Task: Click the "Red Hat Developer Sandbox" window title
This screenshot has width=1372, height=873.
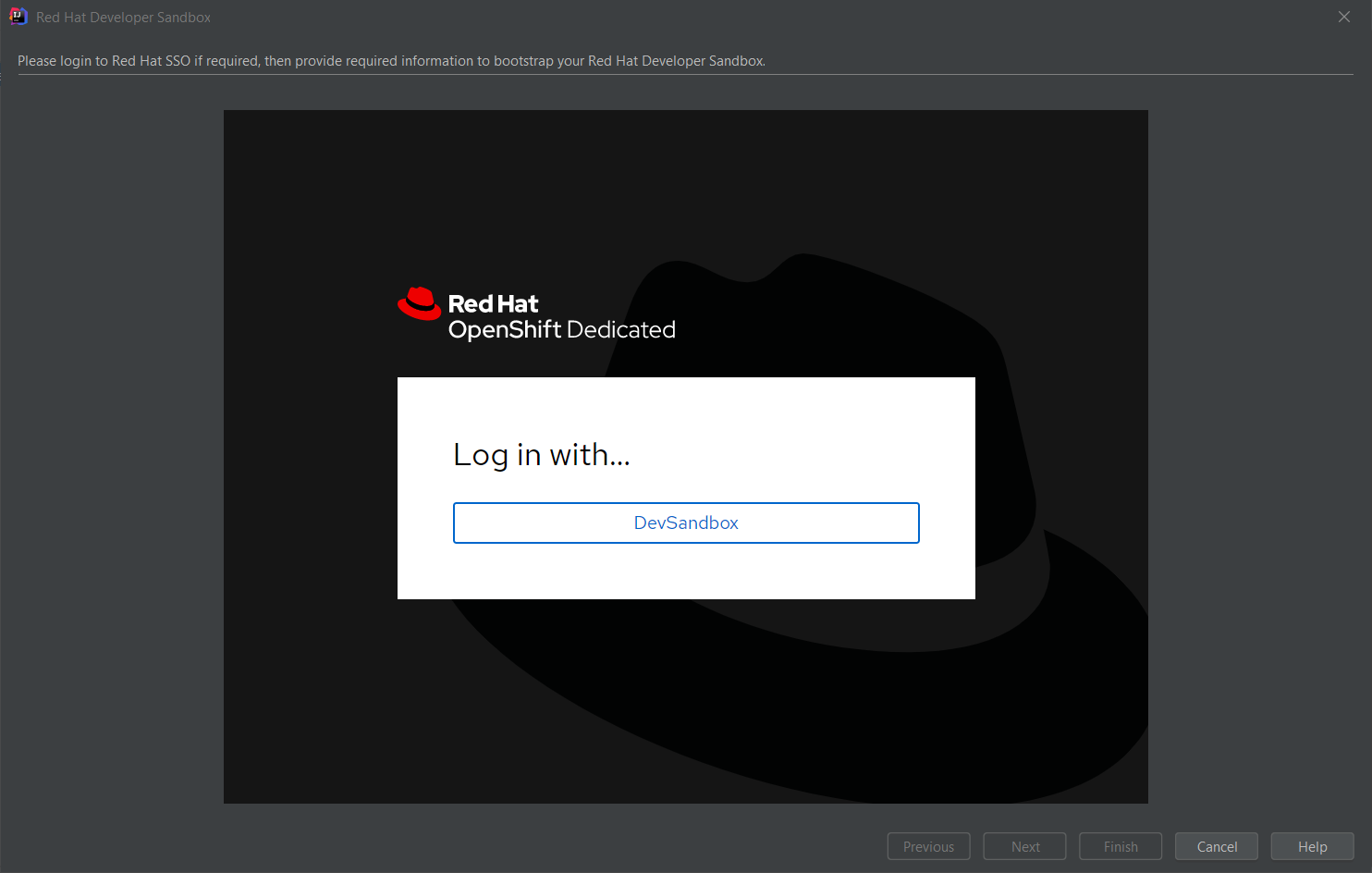Action: point(123,18)
